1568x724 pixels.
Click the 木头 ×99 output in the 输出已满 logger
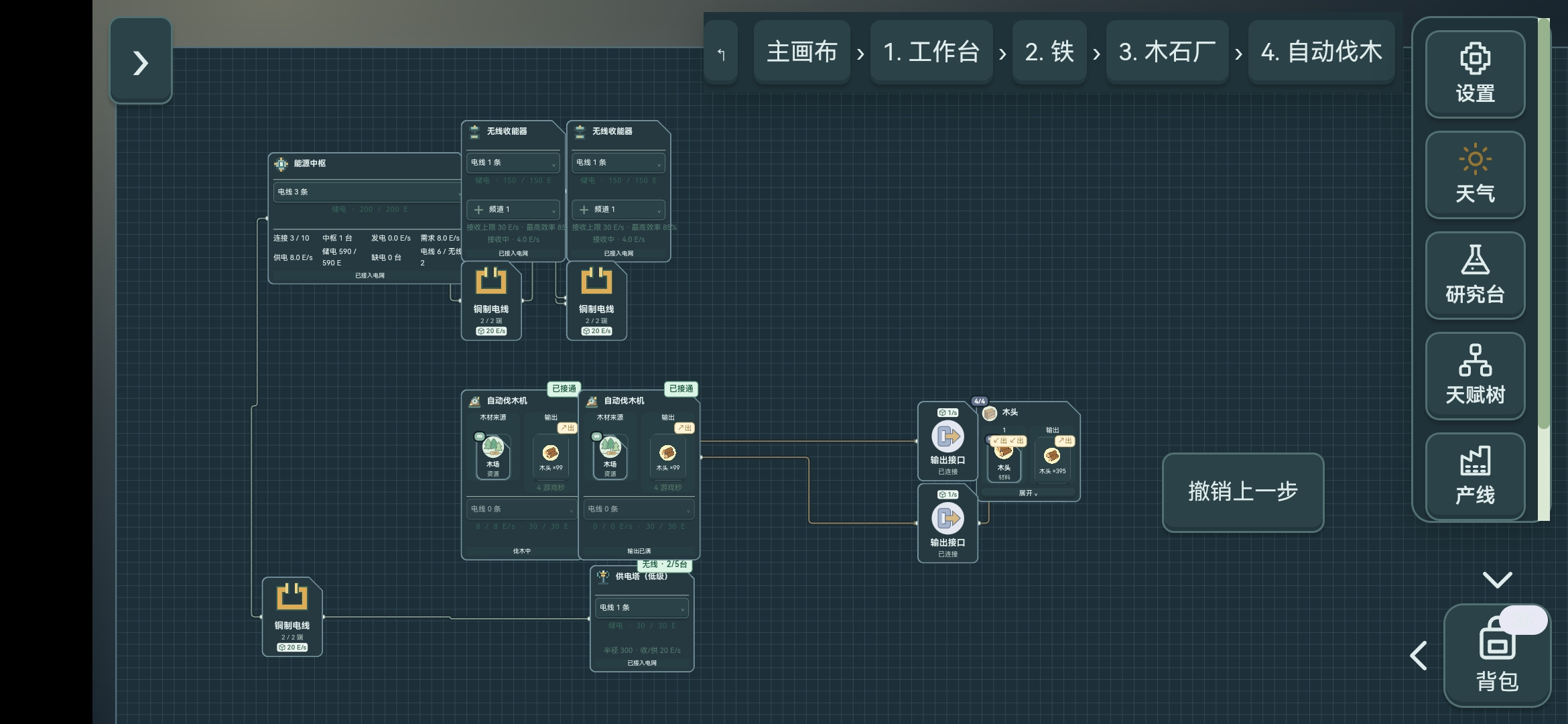[667, 457]
